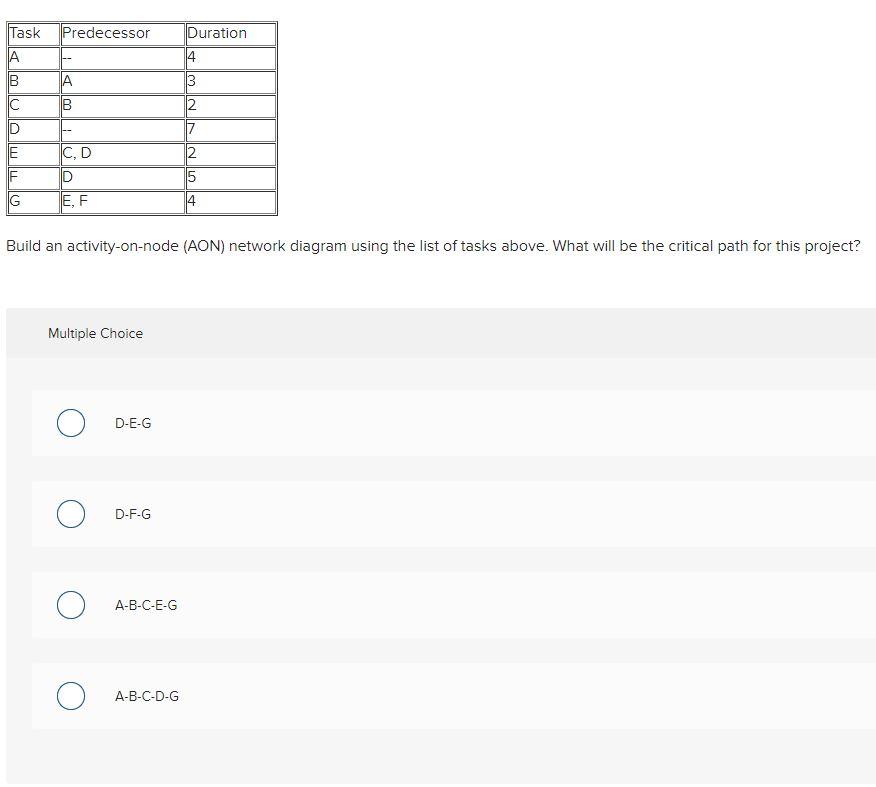The image size is (876, 787).
Task: Click the Multiple Choice heading
Action: [94, 333]
